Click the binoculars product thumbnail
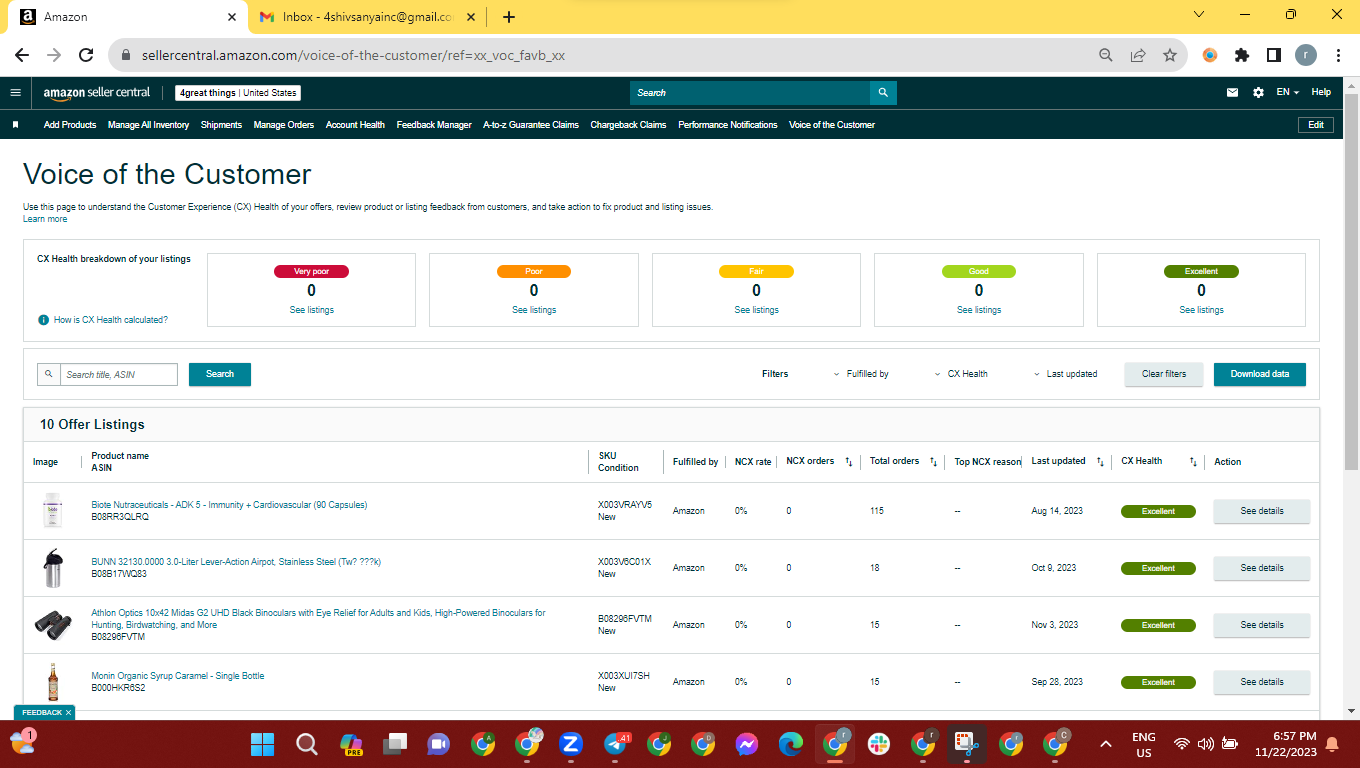 pyautogui.click(x=53, y=625)
